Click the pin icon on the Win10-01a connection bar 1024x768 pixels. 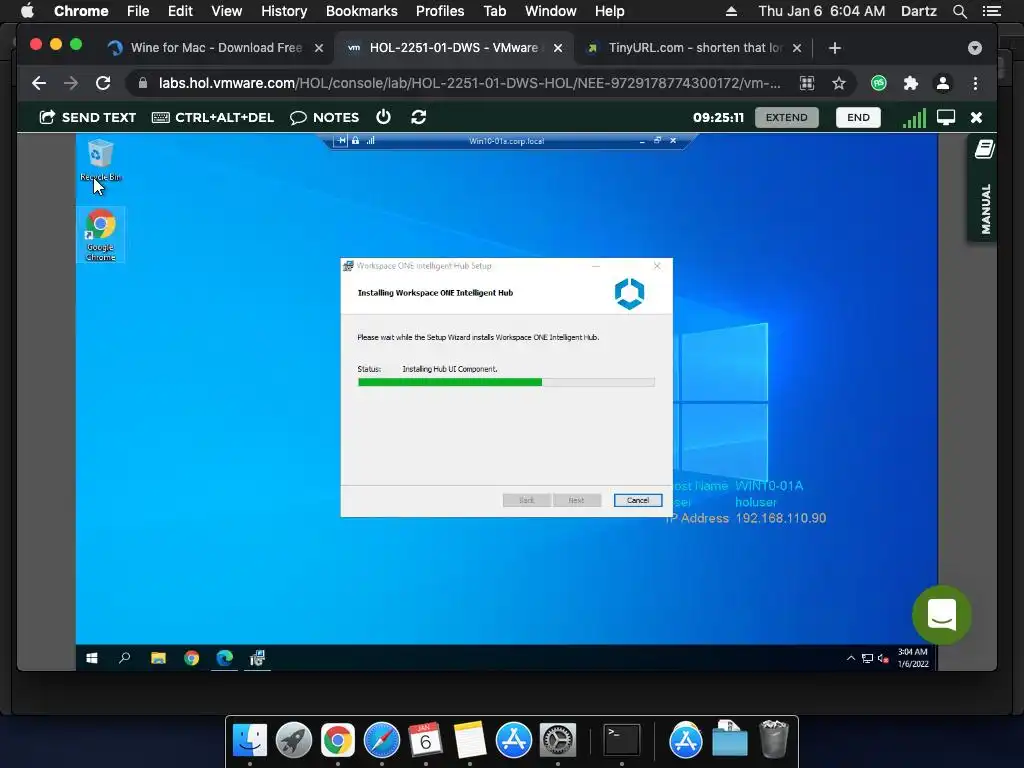coord(341,140)
